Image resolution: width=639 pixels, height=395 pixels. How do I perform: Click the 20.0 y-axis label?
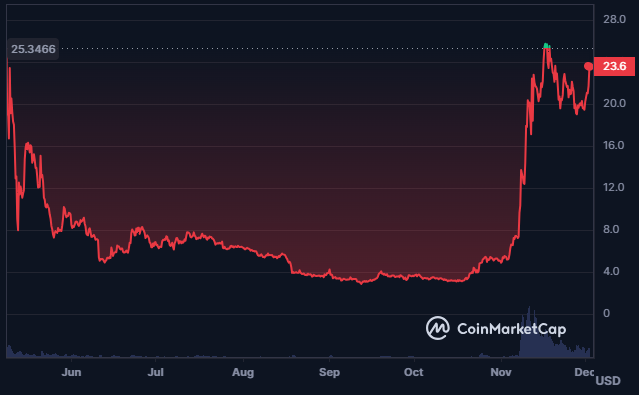[x=614, y=103]
